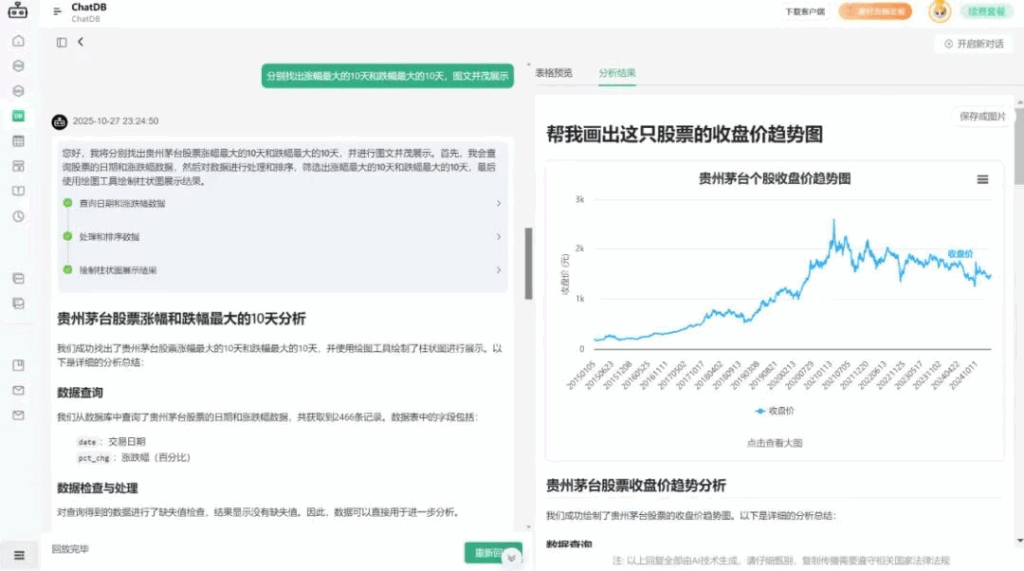This screenshot has width=1024, height=571.
Task: Click the scroll-down arrow on the right scrollbar
Action: (x=1019, y=541)
